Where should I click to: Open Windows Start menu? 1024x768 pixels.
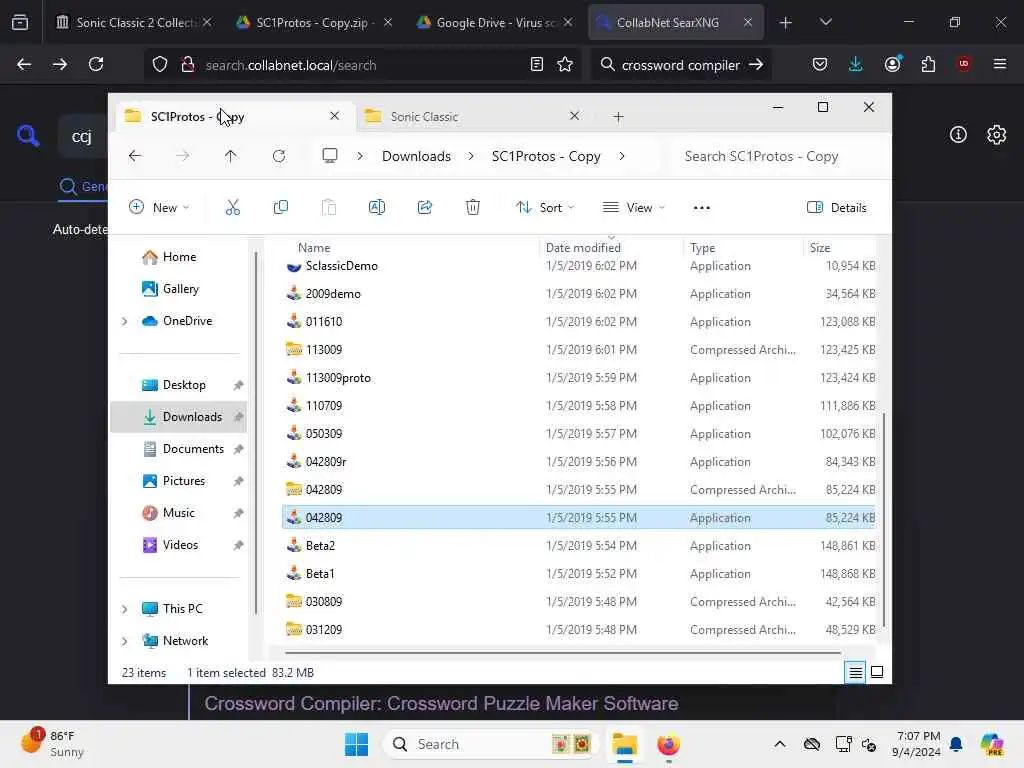point(357,744)
